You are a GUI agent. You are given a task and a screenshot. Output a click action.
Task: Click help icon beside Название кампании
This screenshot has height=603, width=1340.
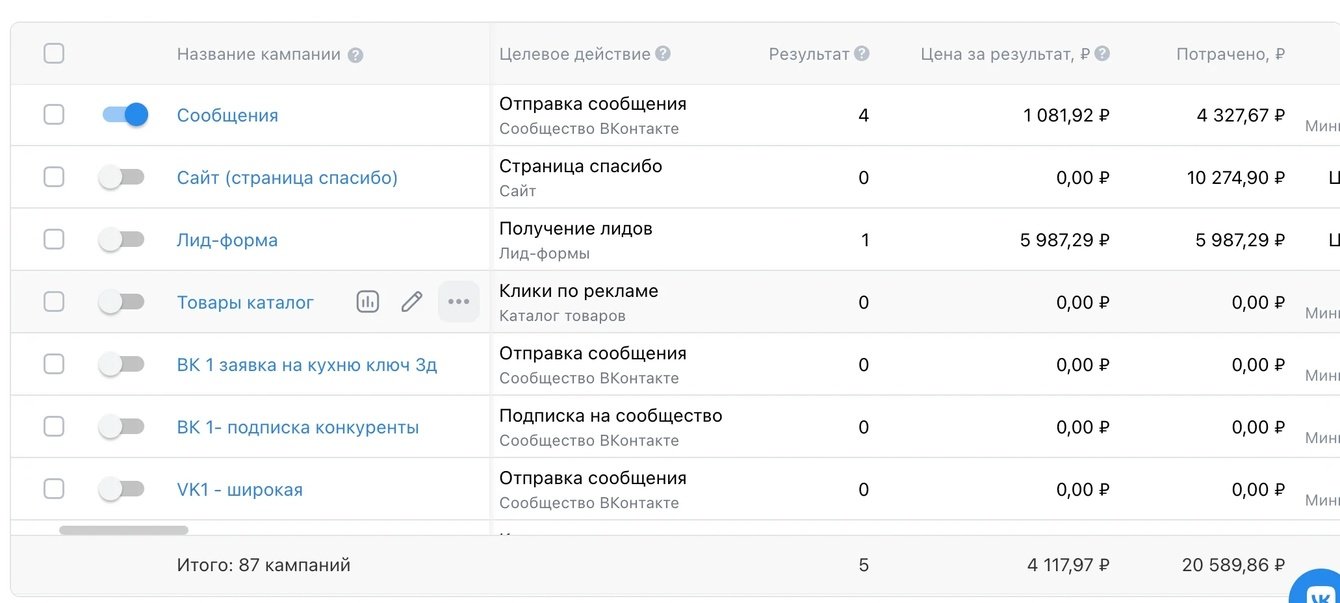point(355,55)
